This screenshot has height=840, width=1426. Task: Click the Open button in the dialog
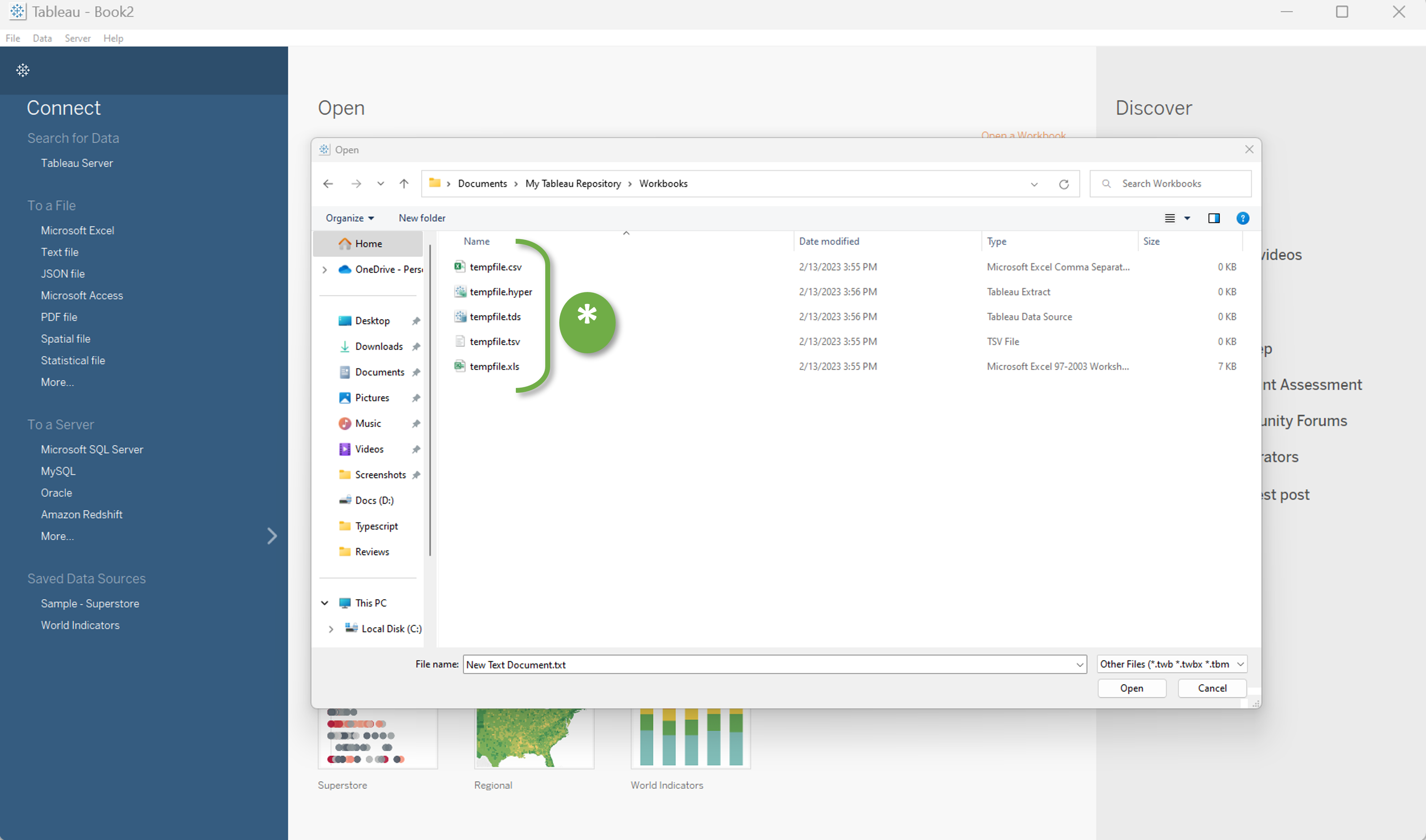[x=1131, y=688]
